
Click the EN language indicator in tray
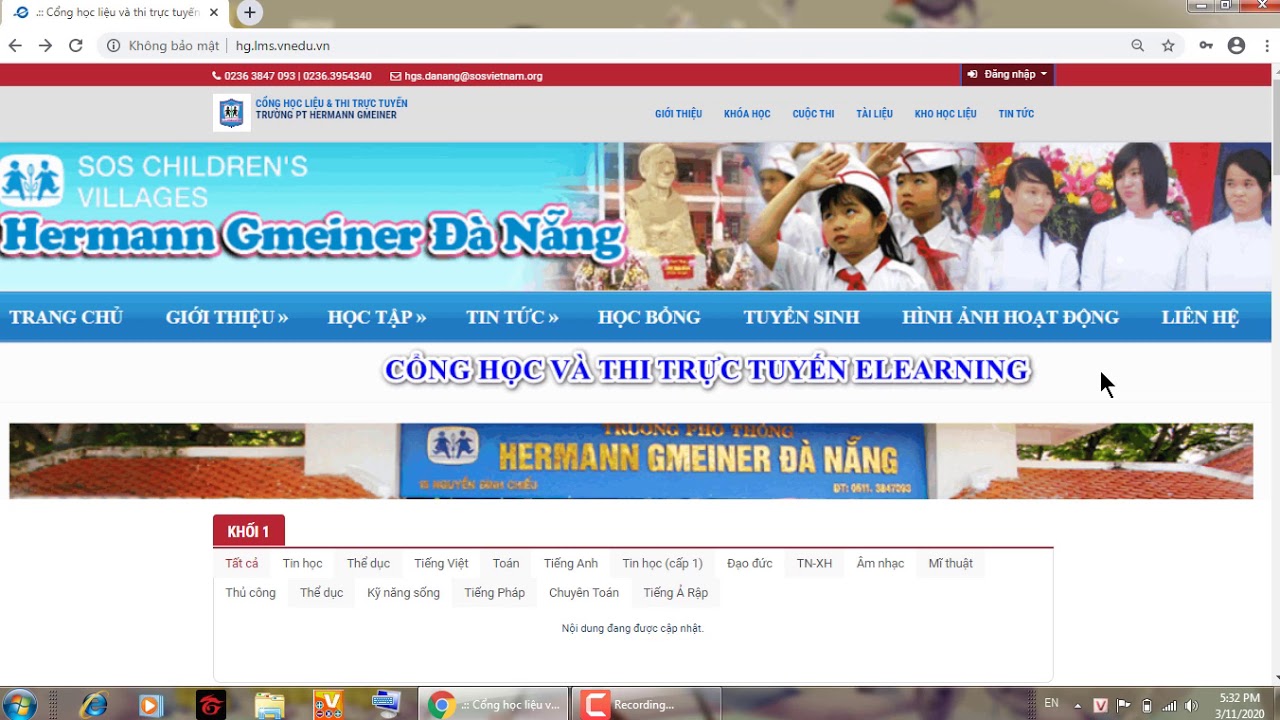[1051, 704]
